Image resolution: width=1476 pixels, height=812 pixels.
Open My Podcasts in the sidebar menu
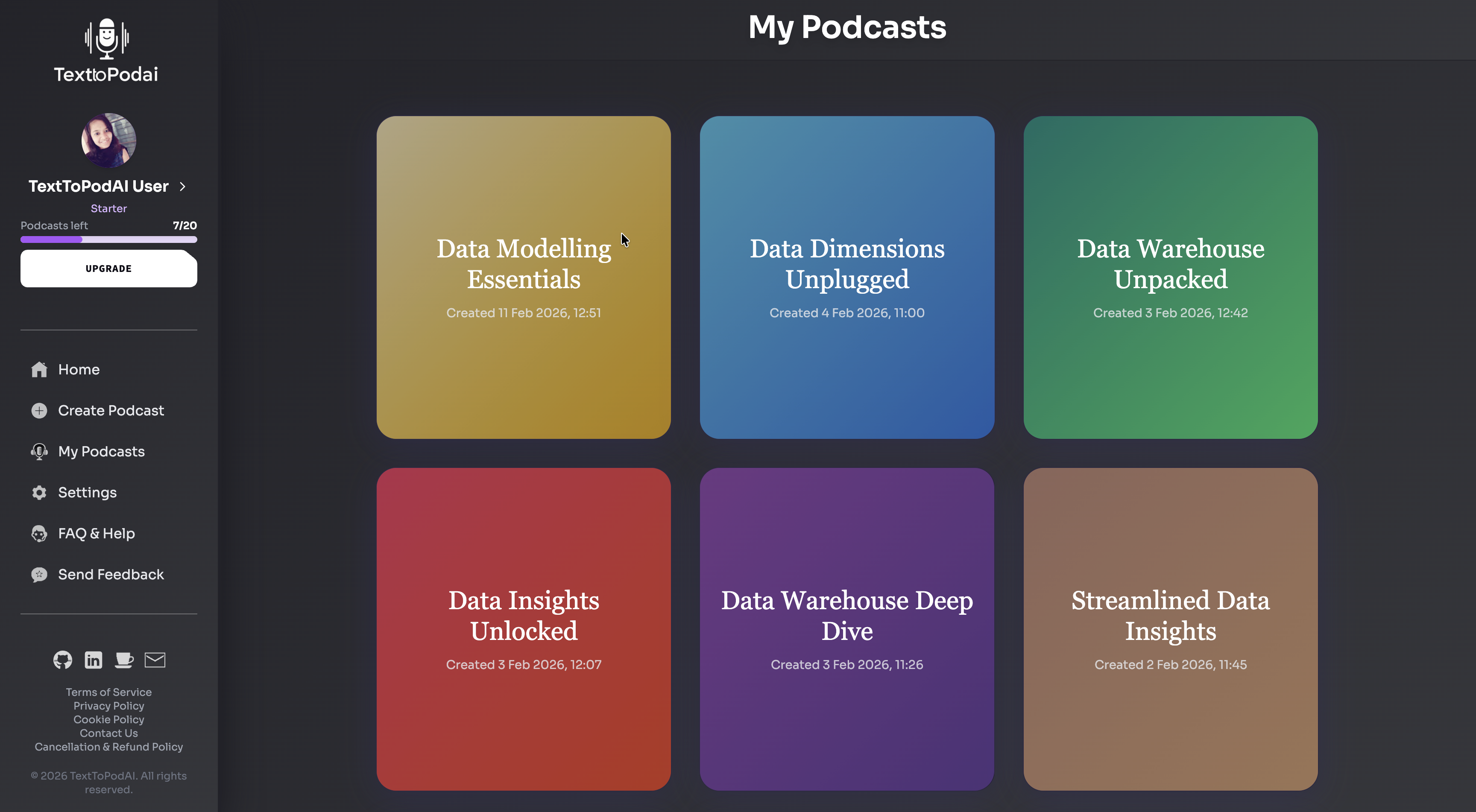[x=101, y=451]
